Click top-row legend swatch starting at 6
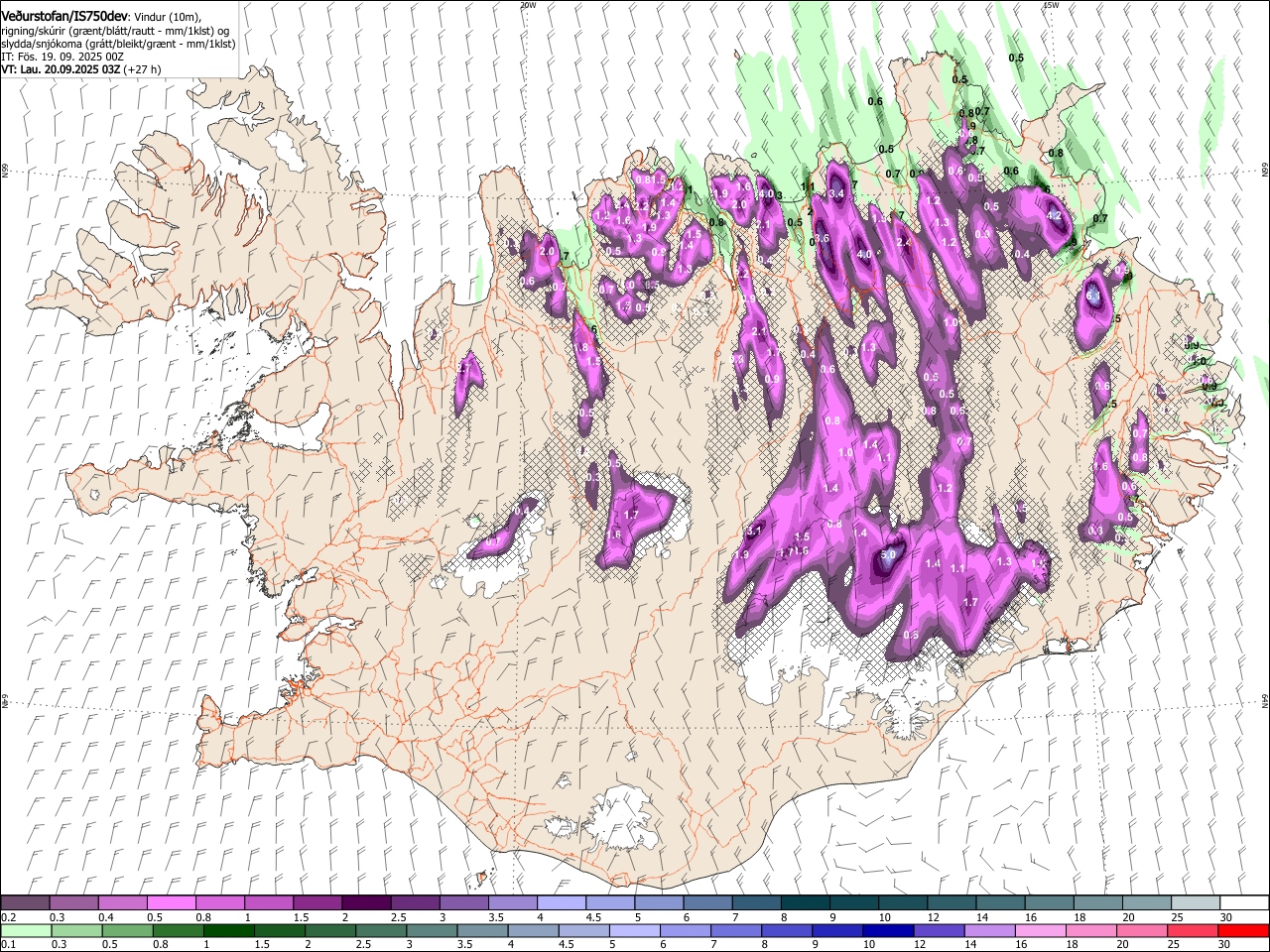The height and width of the screenshot is (952, 1270). (707, 902)
